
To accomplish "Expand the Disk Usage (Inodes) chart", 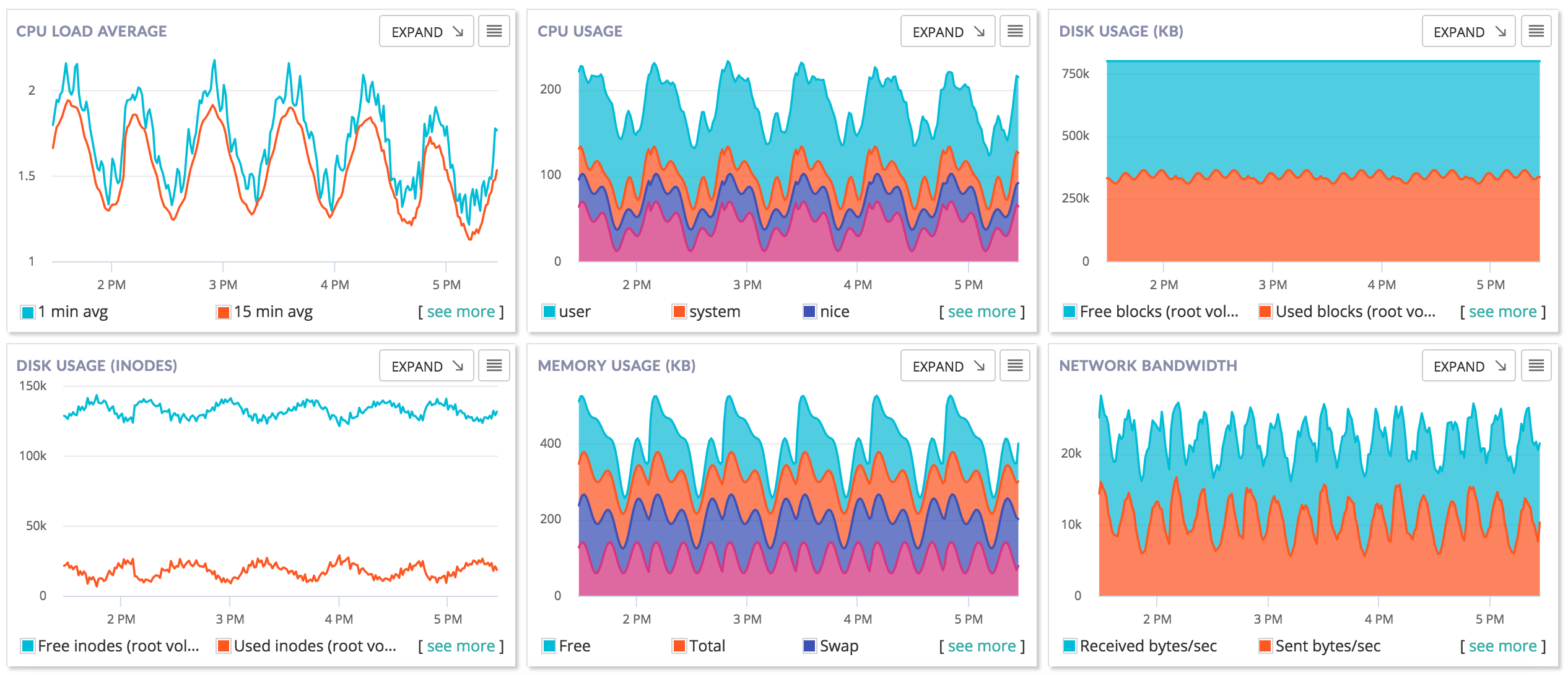I will point(427,366).
